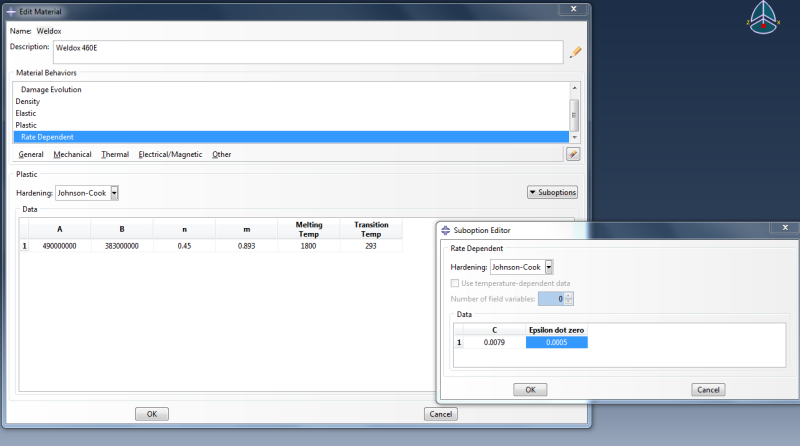Screen dimensions: 800x446
Task: Cancel the Suboption Editor dialog
Action: [708, 390]
